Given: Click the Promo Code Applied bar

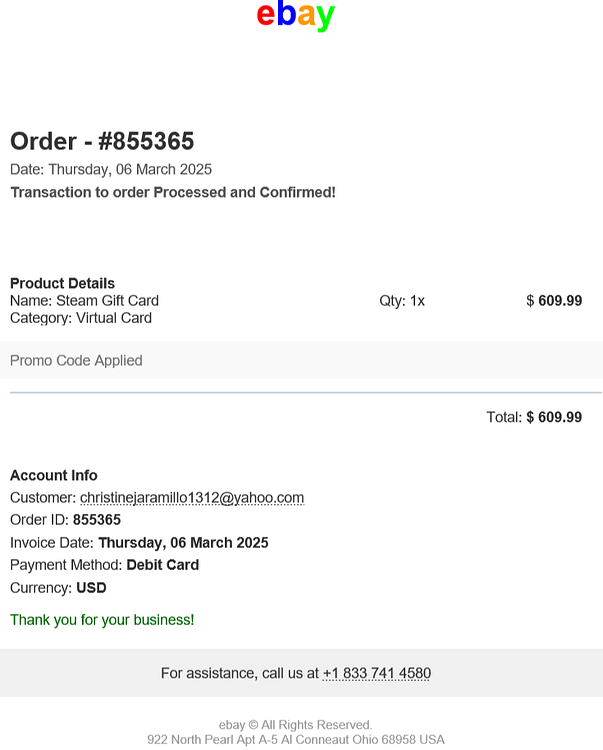Looking at the screenshot, I should click(301, 360).
